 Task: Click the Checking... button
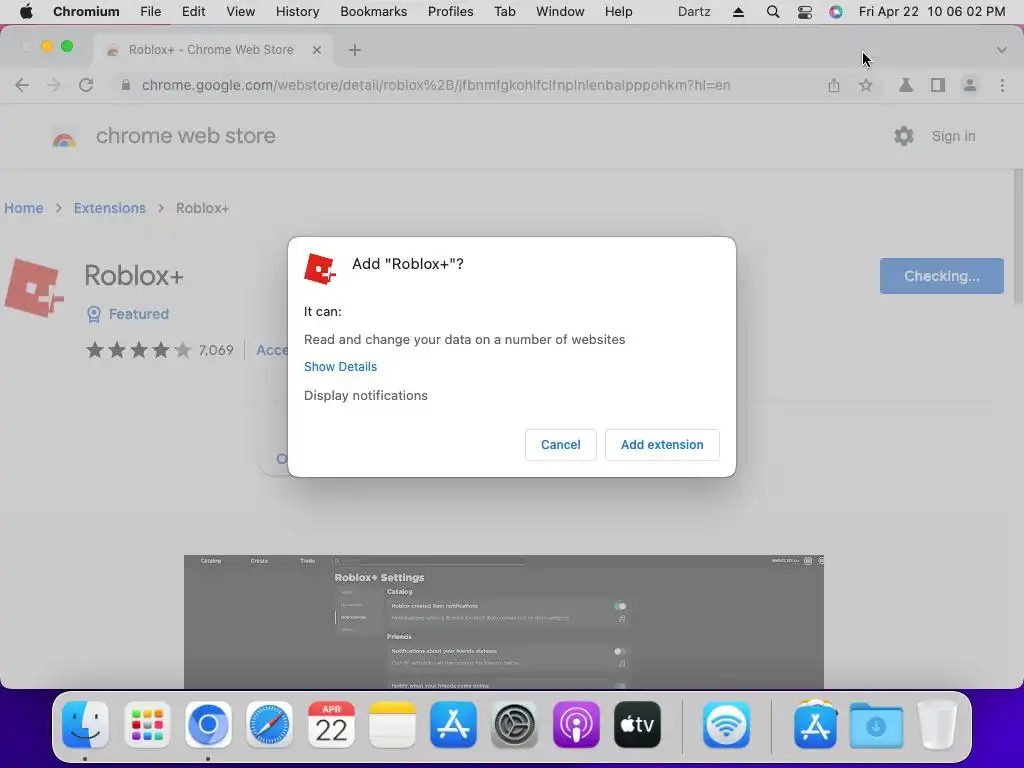click(x=941, y=276)
